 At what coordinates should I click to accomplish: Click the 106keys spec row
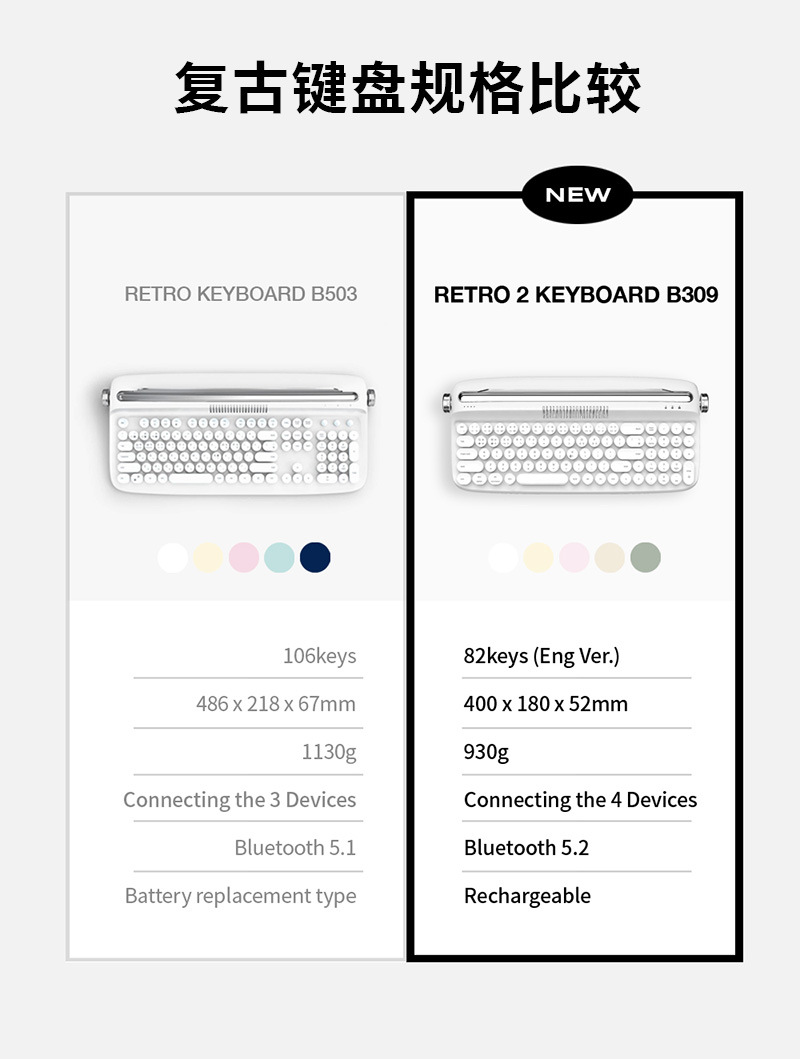point(319,656)
